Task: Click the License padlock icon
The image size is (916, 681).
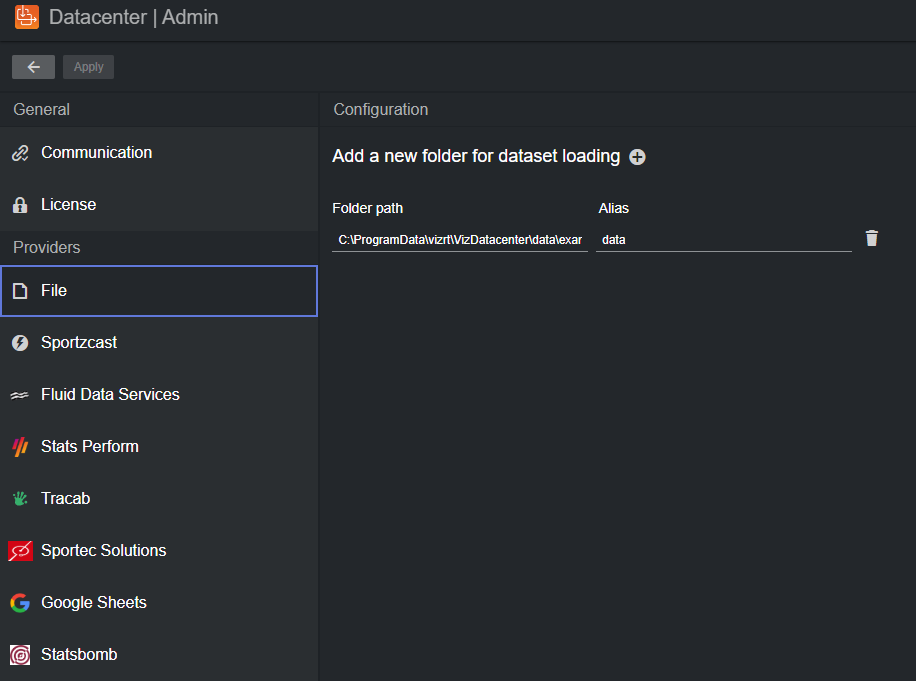Action: pos(20,205)
